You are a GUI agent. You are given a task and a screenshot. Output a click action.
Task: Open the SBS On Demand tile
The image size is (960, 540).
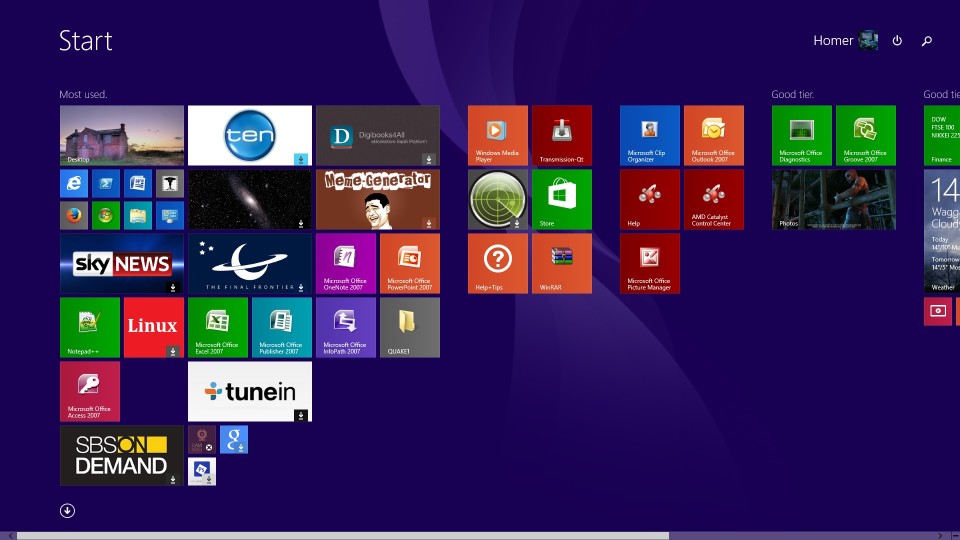(122, 456)
